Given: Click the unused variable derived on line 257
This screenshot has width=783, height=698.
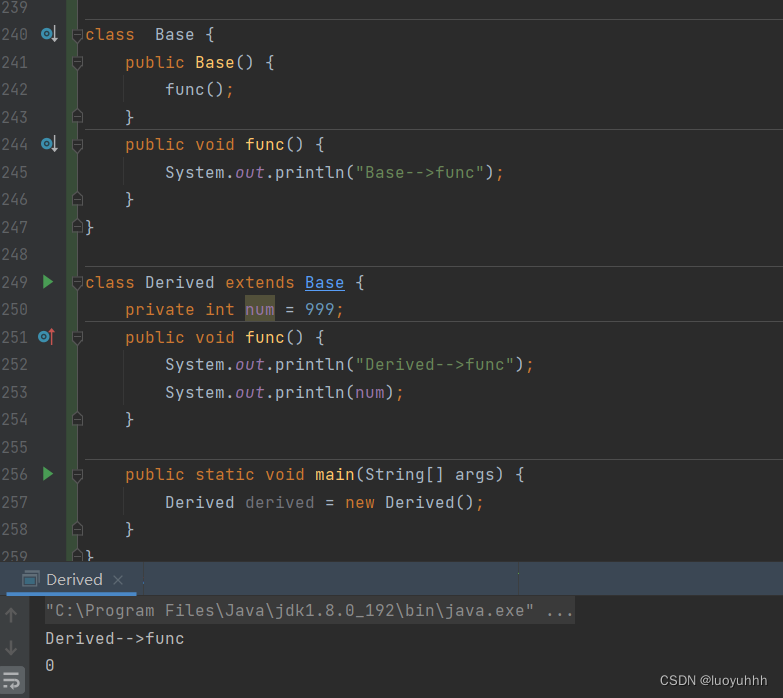Looking at the screenshot, I should click(x=280, y=502).
